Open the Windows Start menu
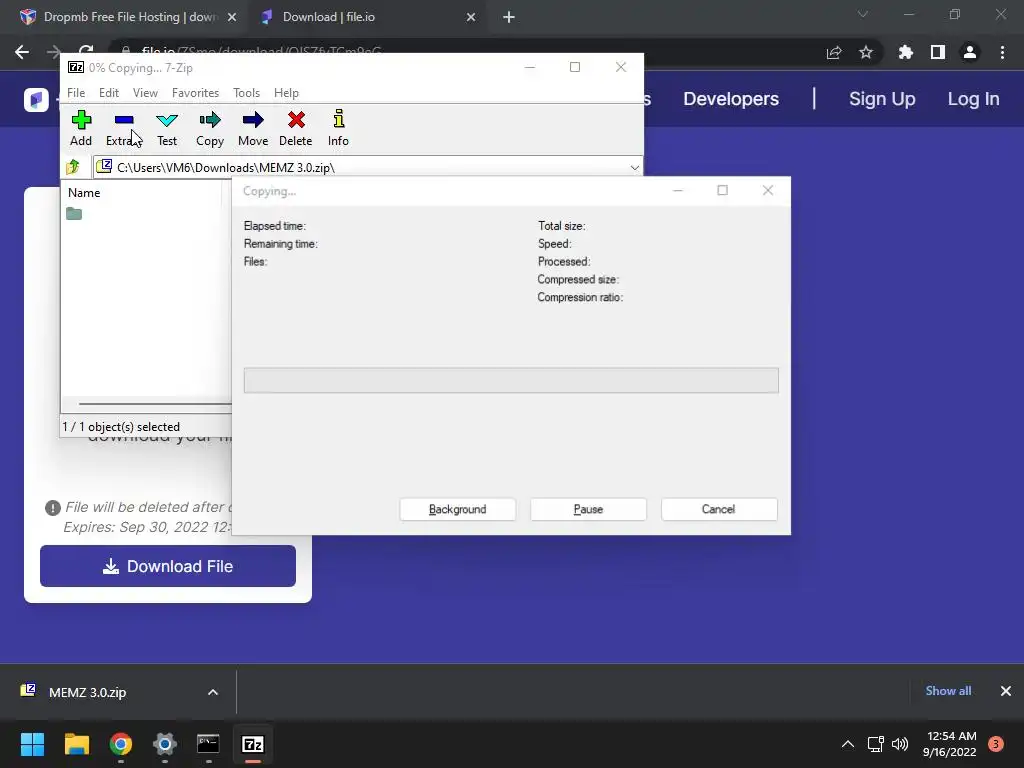The image size is (1024, 768). [32, 744]
